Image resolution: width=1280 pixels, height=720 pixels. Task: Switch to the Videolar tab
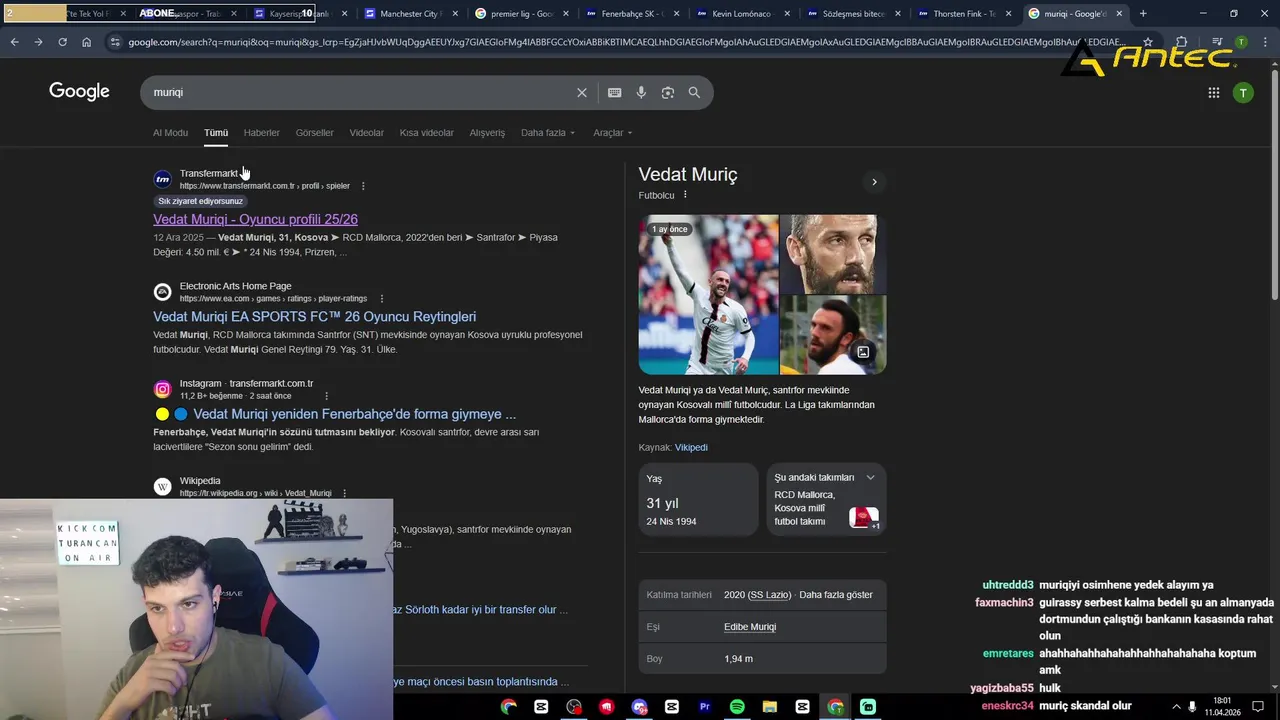[x=366, y=133]
